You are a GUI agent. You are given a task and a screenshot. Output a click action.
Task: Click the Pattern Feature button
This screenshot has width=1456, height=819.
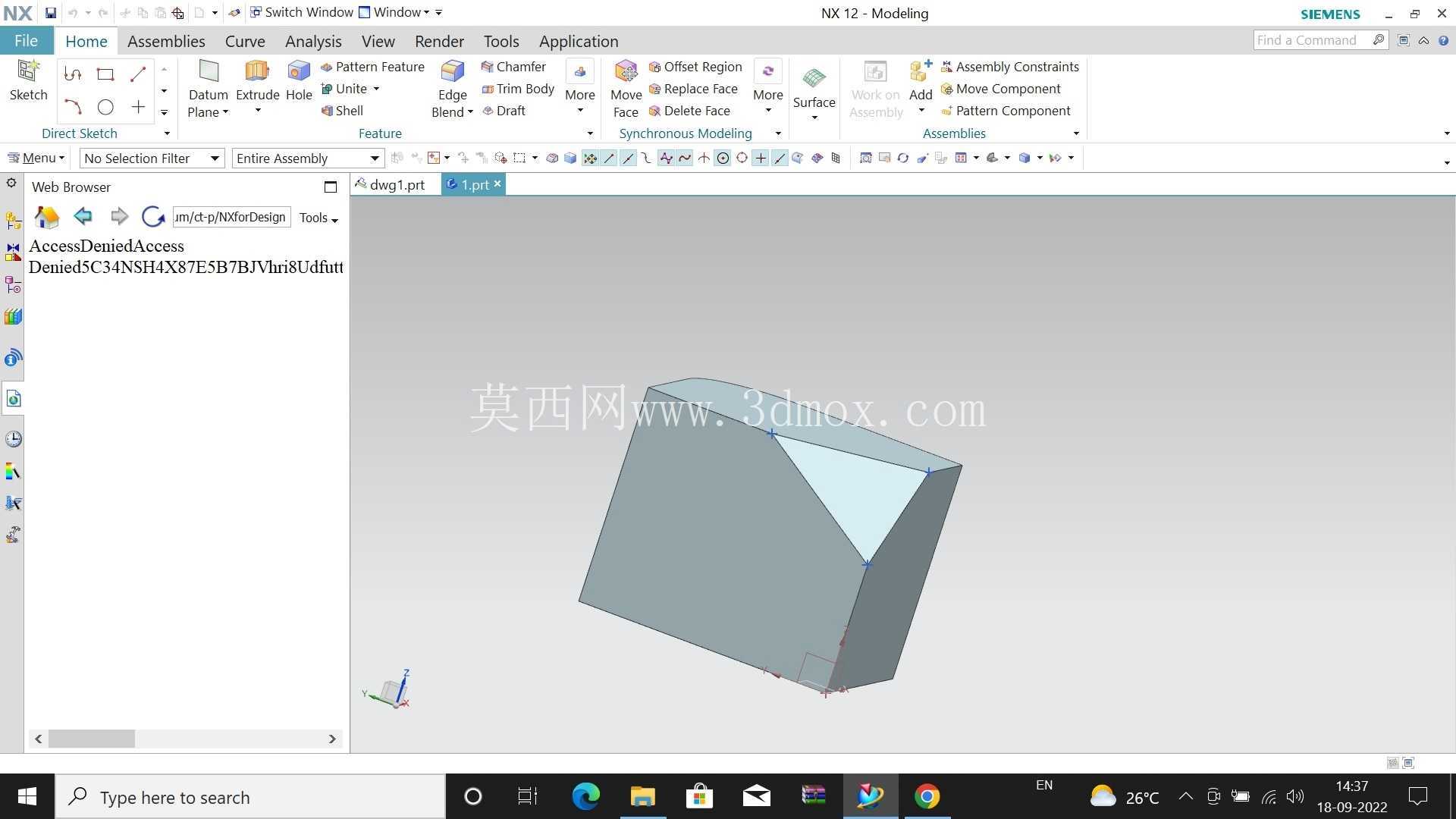pos(372,67)
